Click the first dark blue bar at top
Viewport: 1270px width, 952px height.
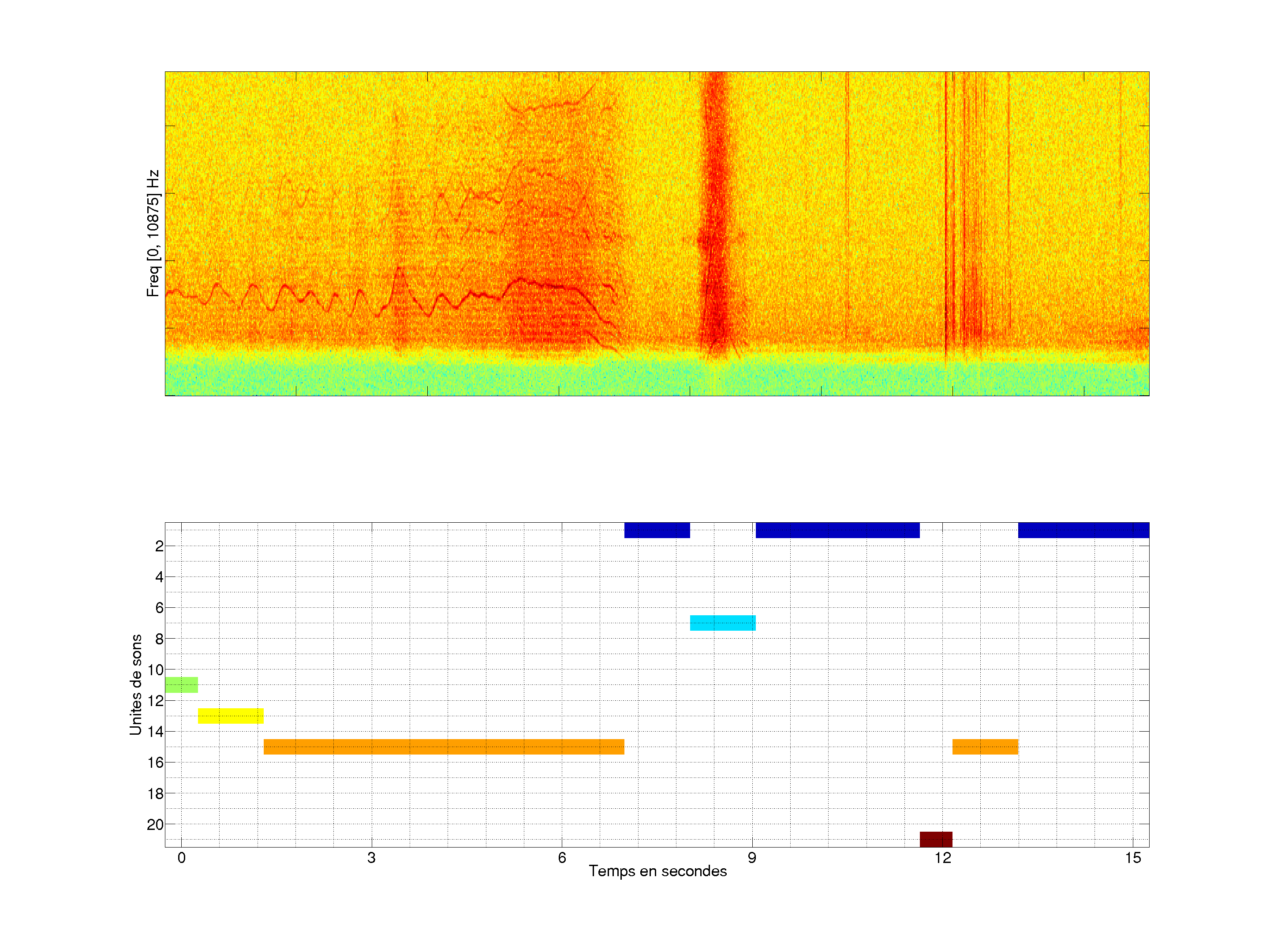[x=657, y=530]
